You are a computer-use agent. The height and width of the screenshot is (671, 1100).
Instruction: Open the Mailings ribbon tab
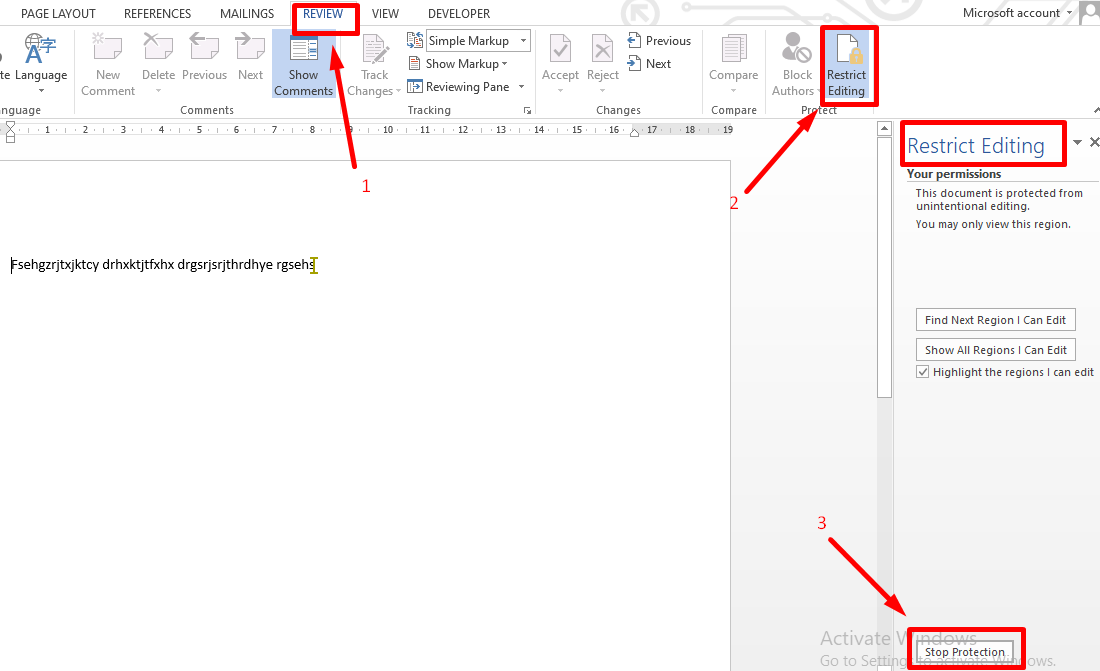click(x=246, y=13)
